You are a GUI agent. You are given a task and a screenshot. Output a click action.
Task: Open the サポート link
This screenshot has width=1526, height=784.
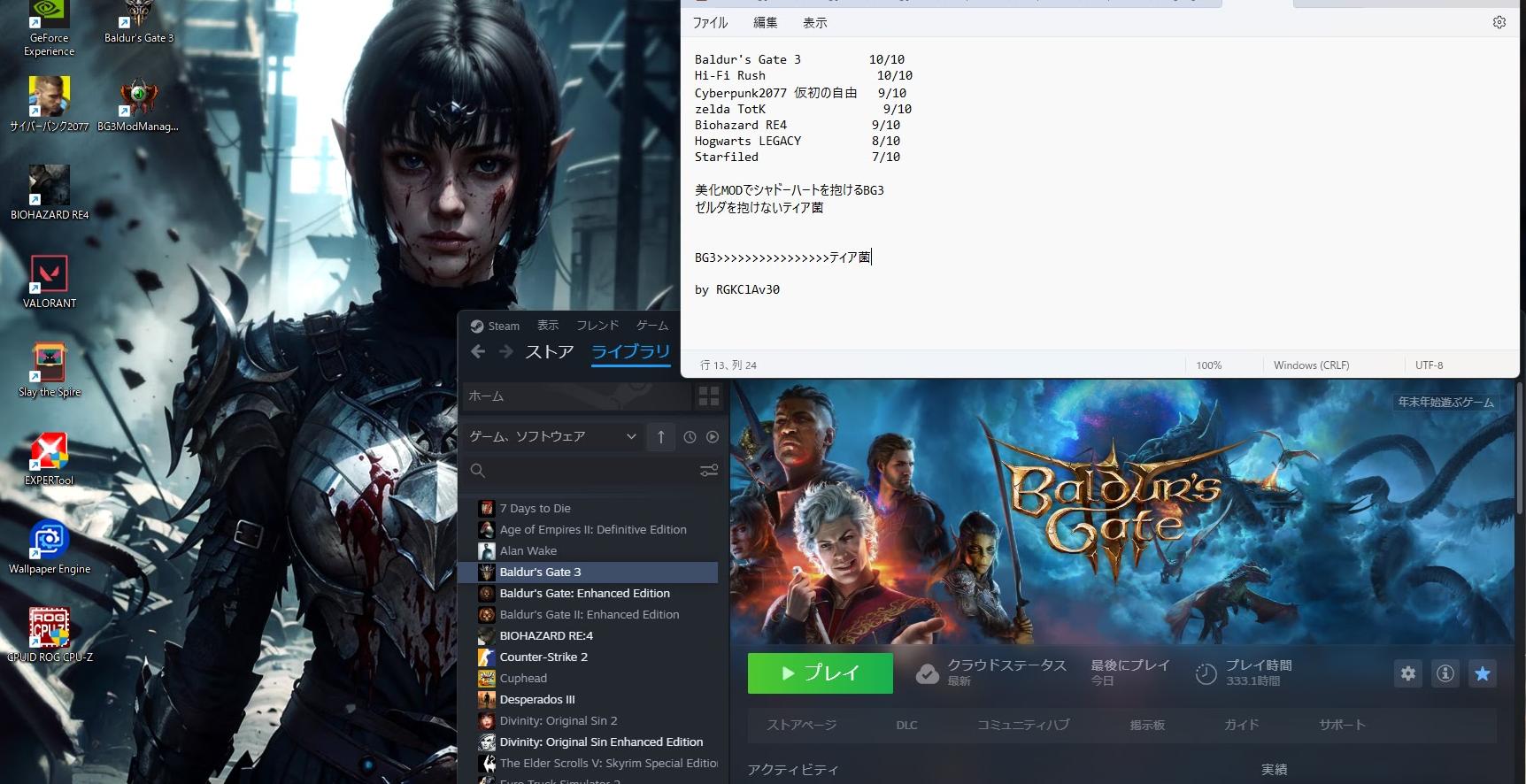point(1342,725)
